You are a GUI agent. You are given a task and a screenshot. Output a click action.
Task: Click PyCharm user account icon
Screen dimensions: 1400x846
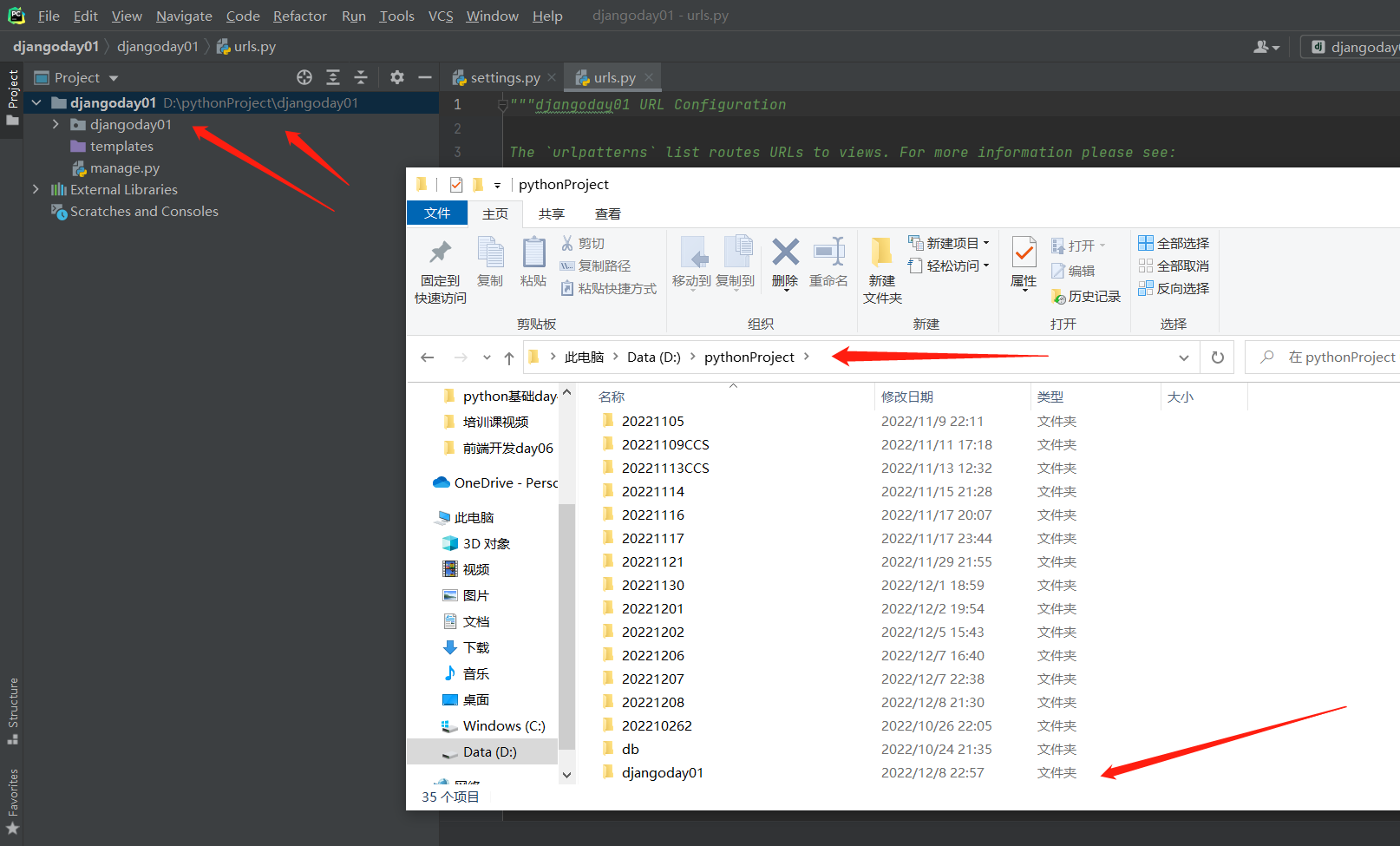click(x=1266, y=47)
